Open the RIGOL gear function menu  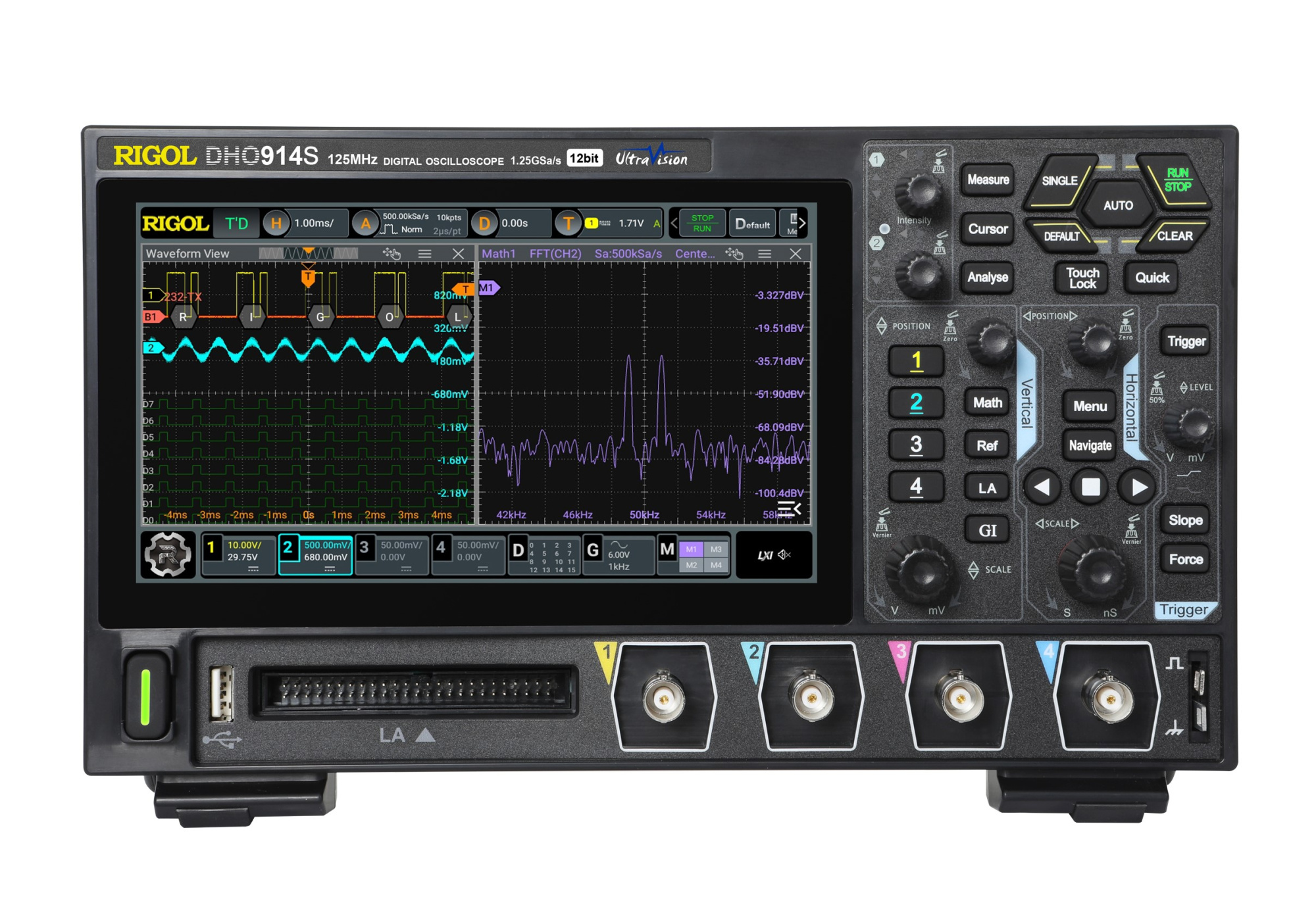pyautogui.click(x=167, y=554)
